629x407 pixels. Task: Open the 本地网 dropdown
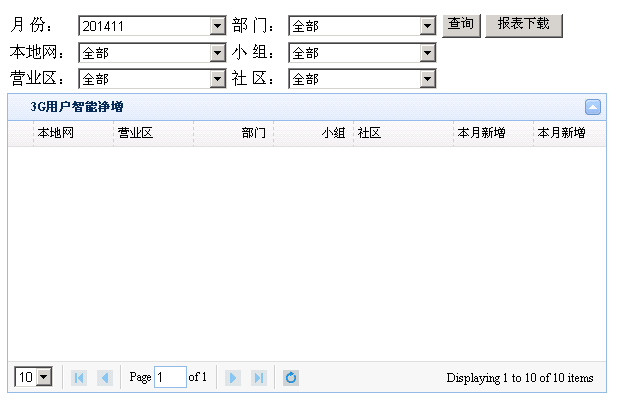tap(152, 53)
